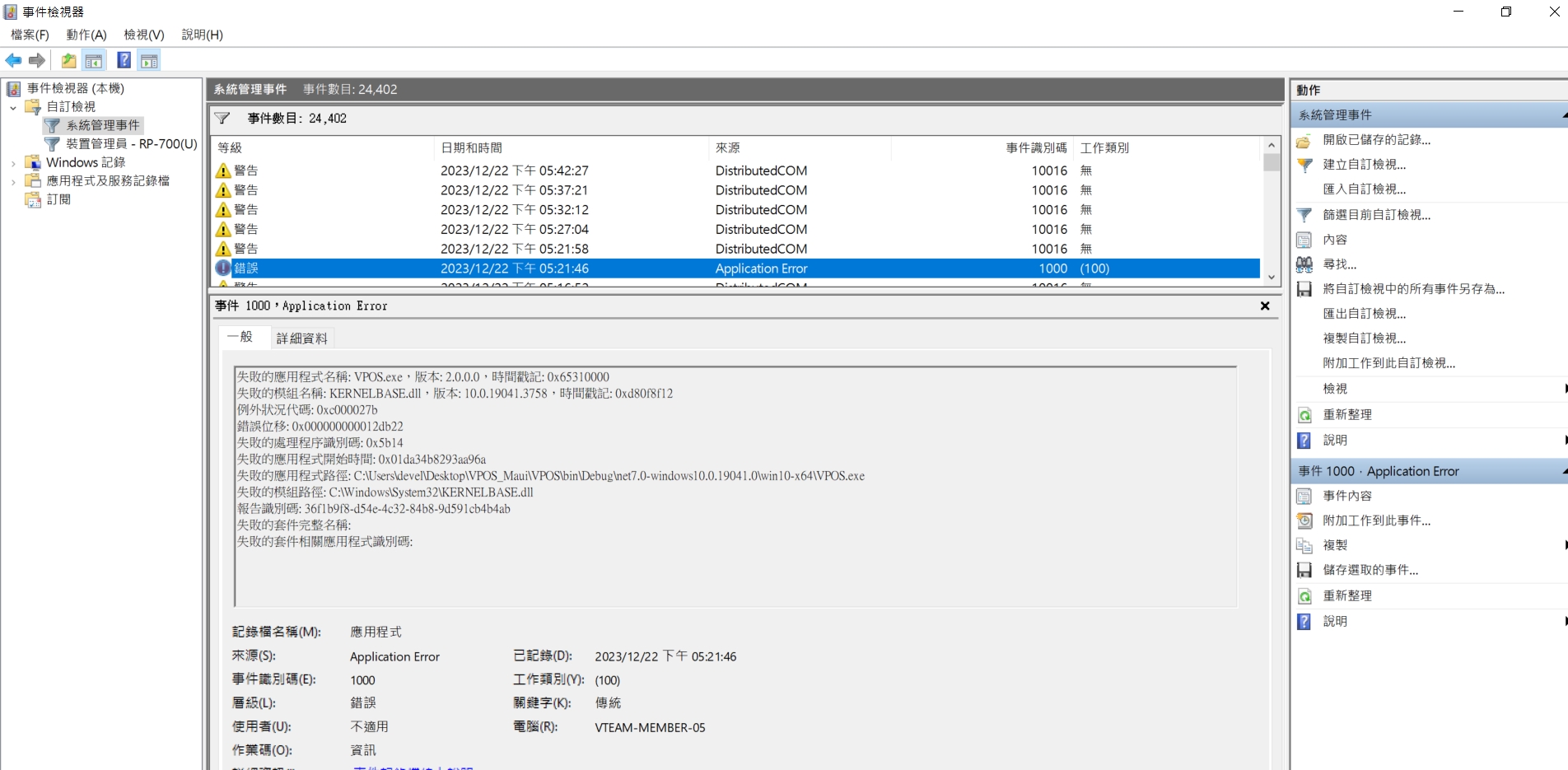The width and height of the screenshot is (1568, 770).
Task: Expand the Windows 記錄 tree node
Action: (13, 163)
